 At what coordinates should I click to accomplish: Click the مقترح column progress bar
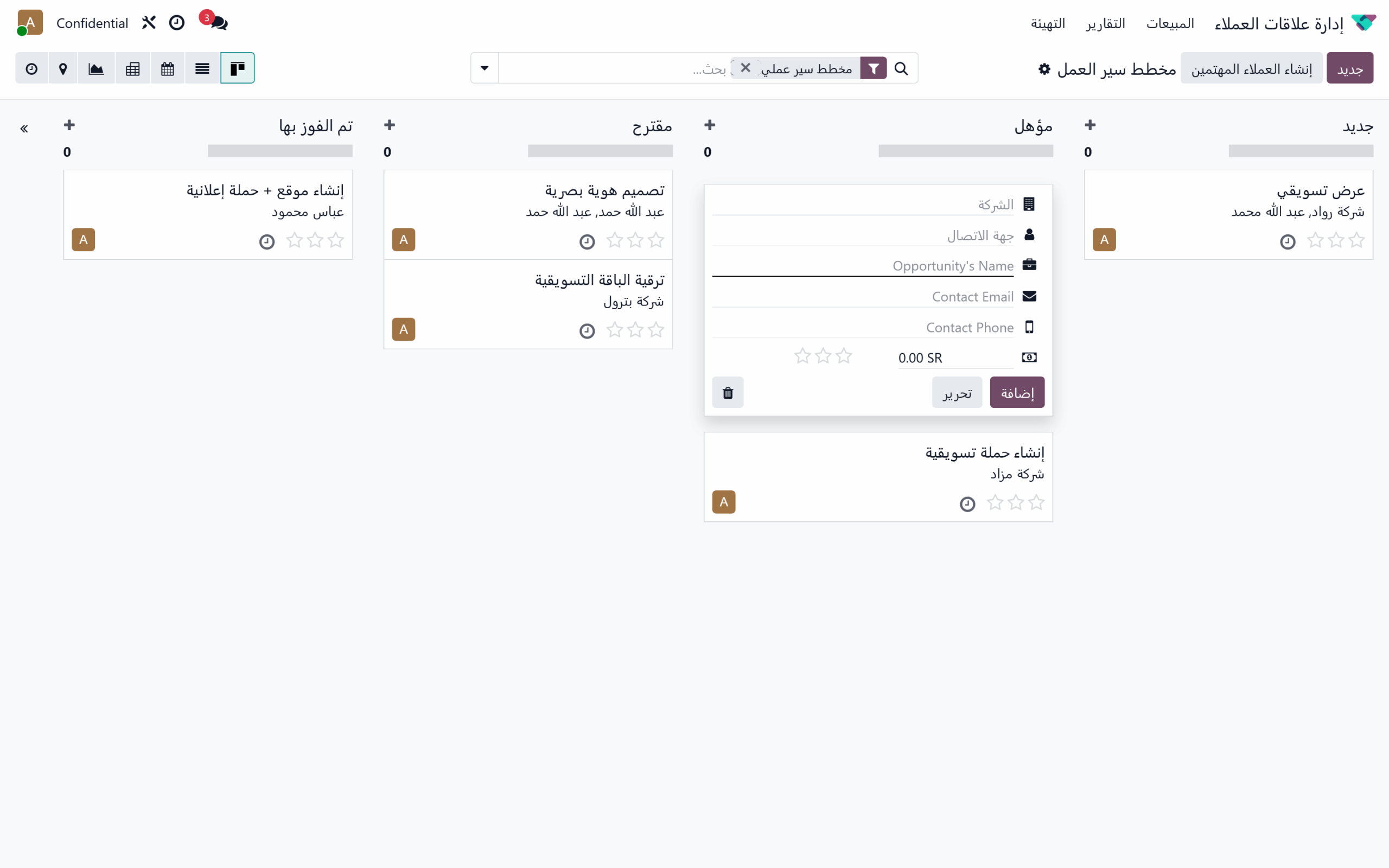click(x=600, y=151)
